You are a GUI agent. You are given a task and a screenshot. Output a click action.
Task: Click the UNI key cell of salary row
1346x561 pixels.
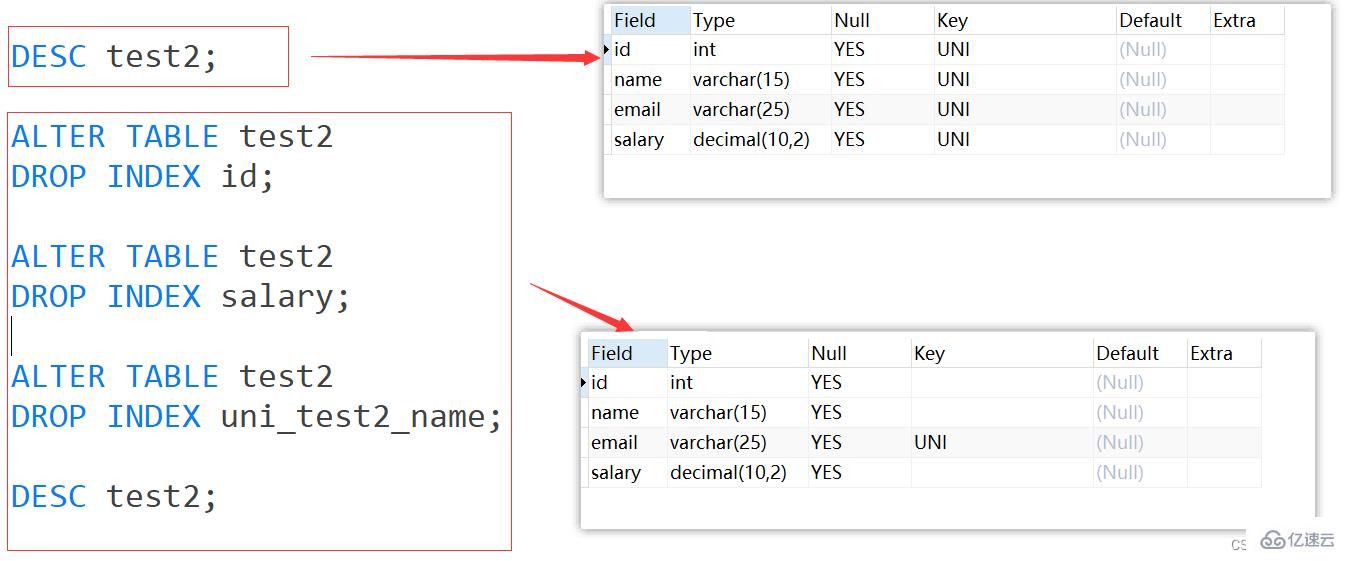(x=1025, y=140)
